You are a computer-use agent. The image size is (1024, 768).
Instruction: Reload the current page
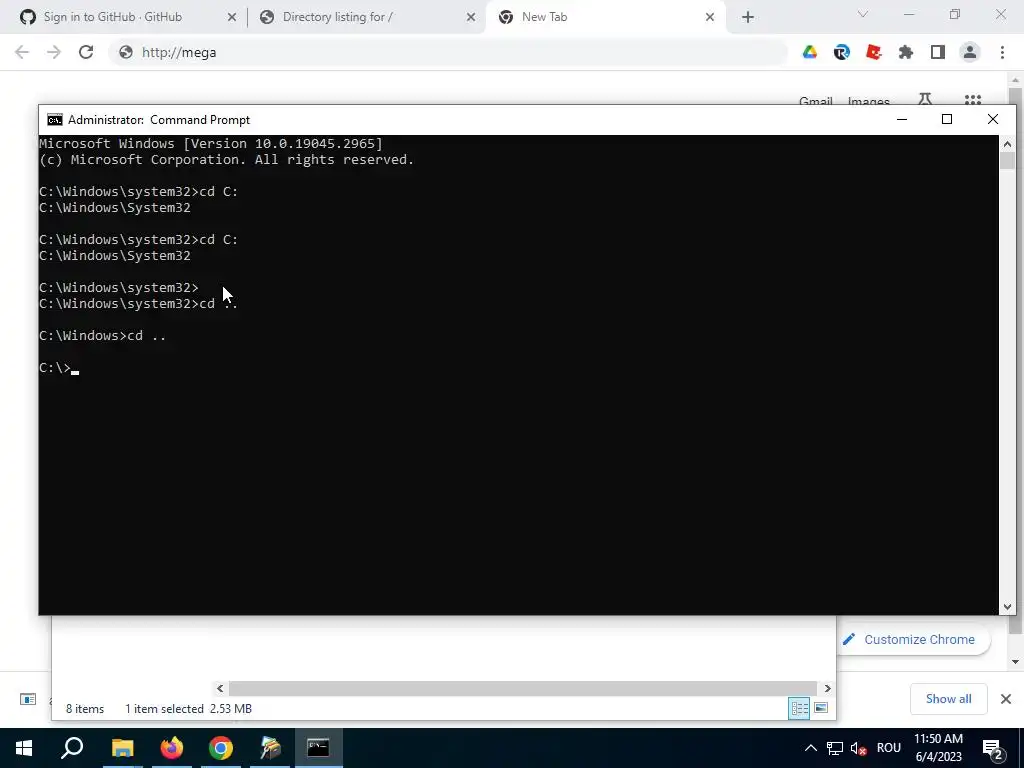pyautogui.click(x=86, y=52)
